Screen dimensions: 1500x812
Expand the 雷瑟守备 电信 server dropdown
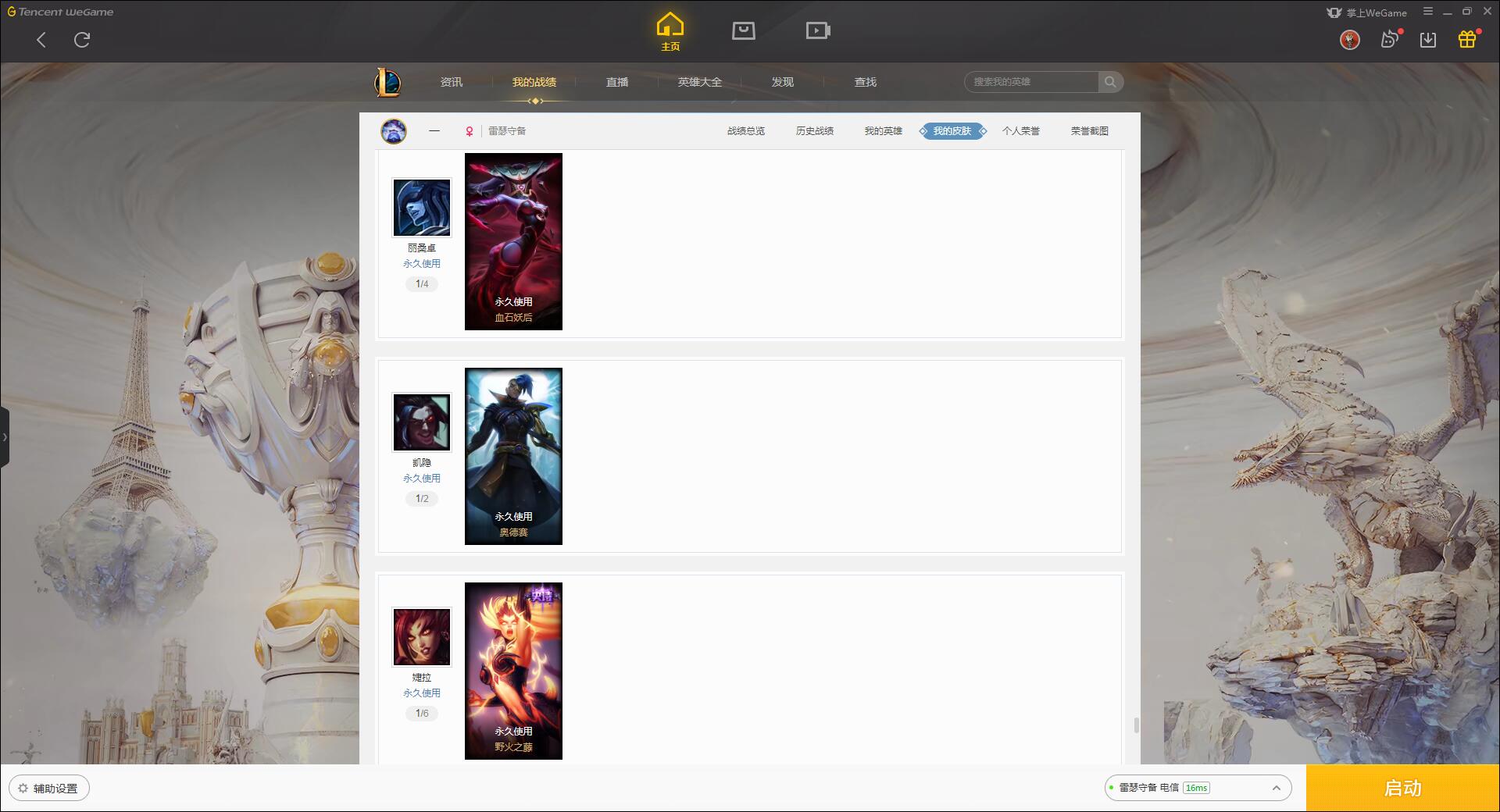tap(1198, 788)
